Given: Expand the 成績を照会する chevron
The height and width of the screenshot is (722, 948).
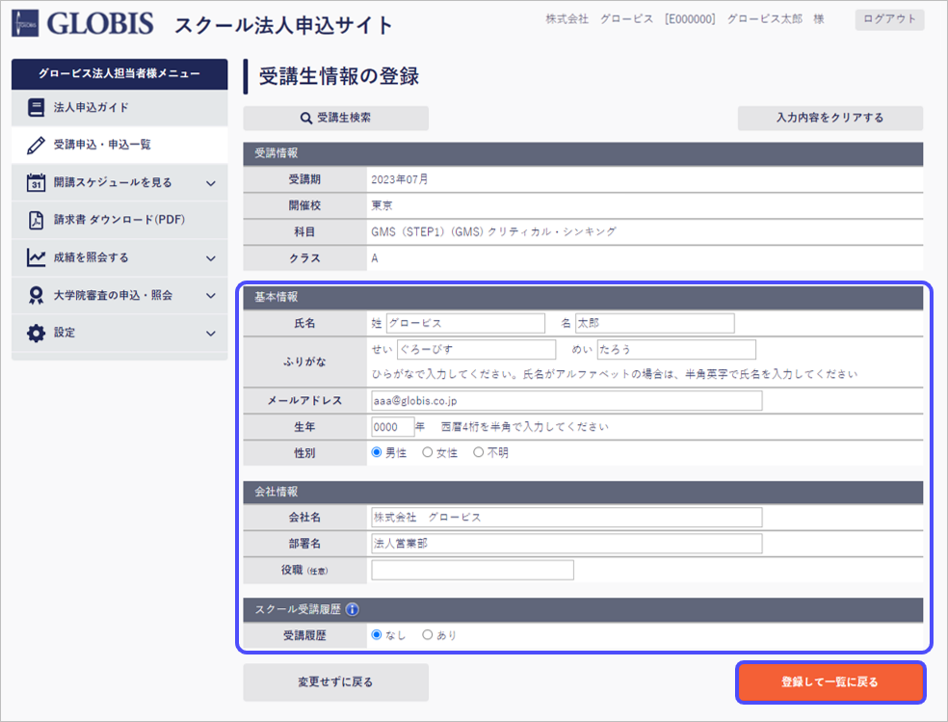Looking at the screenshot, I should [x=211, y=258].
